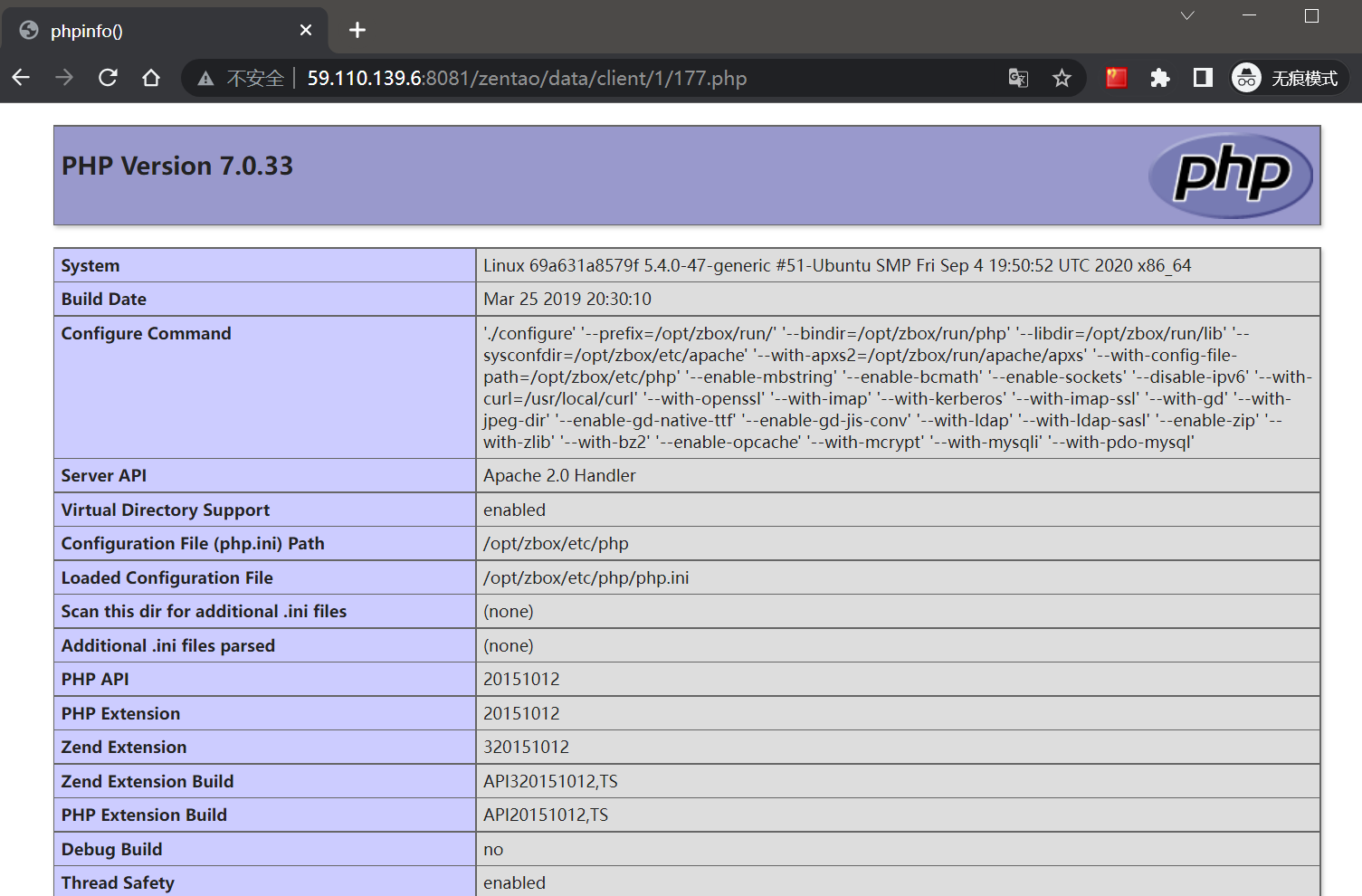Minimize the browser window
Screen dimensions: 1362x896
tap(1249, 16)
